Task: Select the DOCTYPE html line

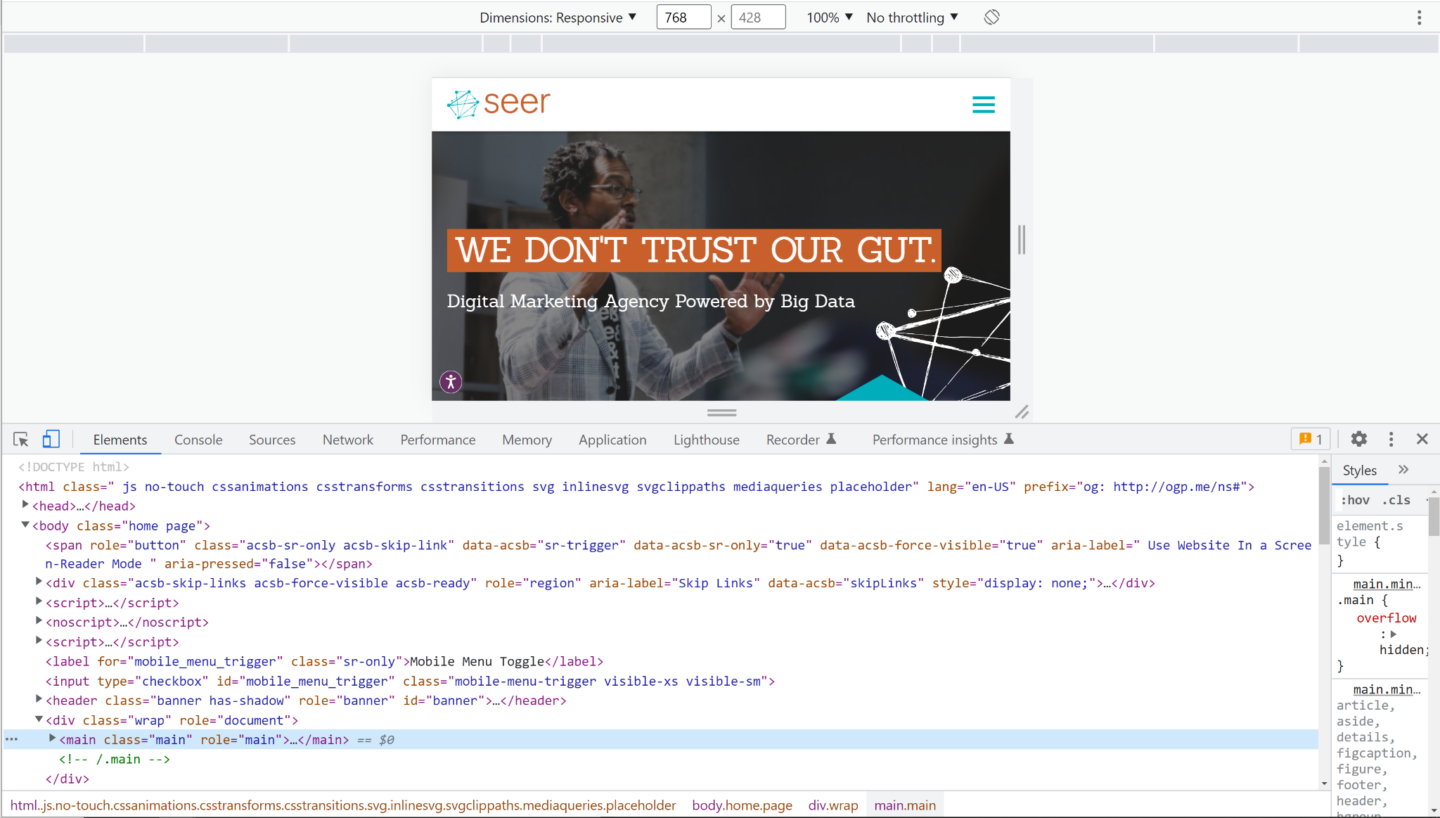Action: [x=74, y=467]
